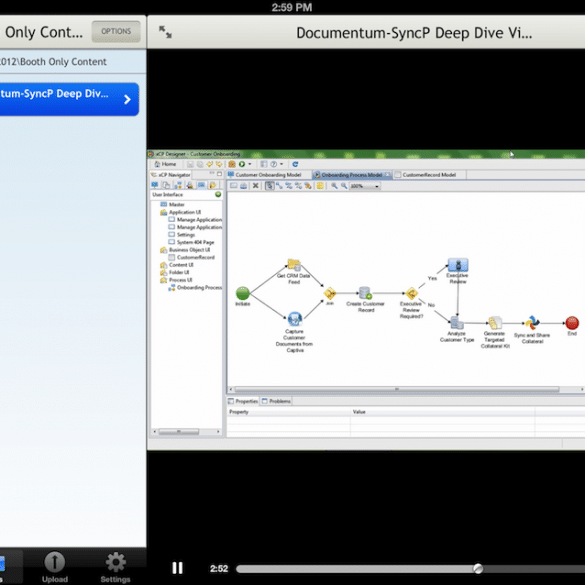Screen dimensions: 585x585
Task: Click the Join gateway node
Action: pos(330,293)
